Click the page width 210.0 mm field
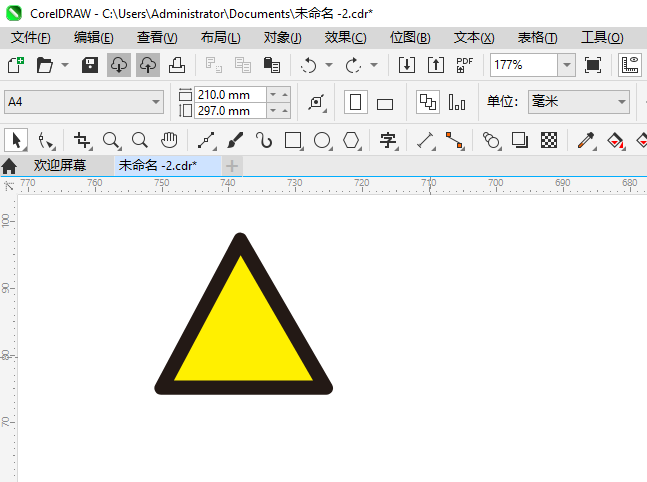647x482 pixels. (230, 95)
